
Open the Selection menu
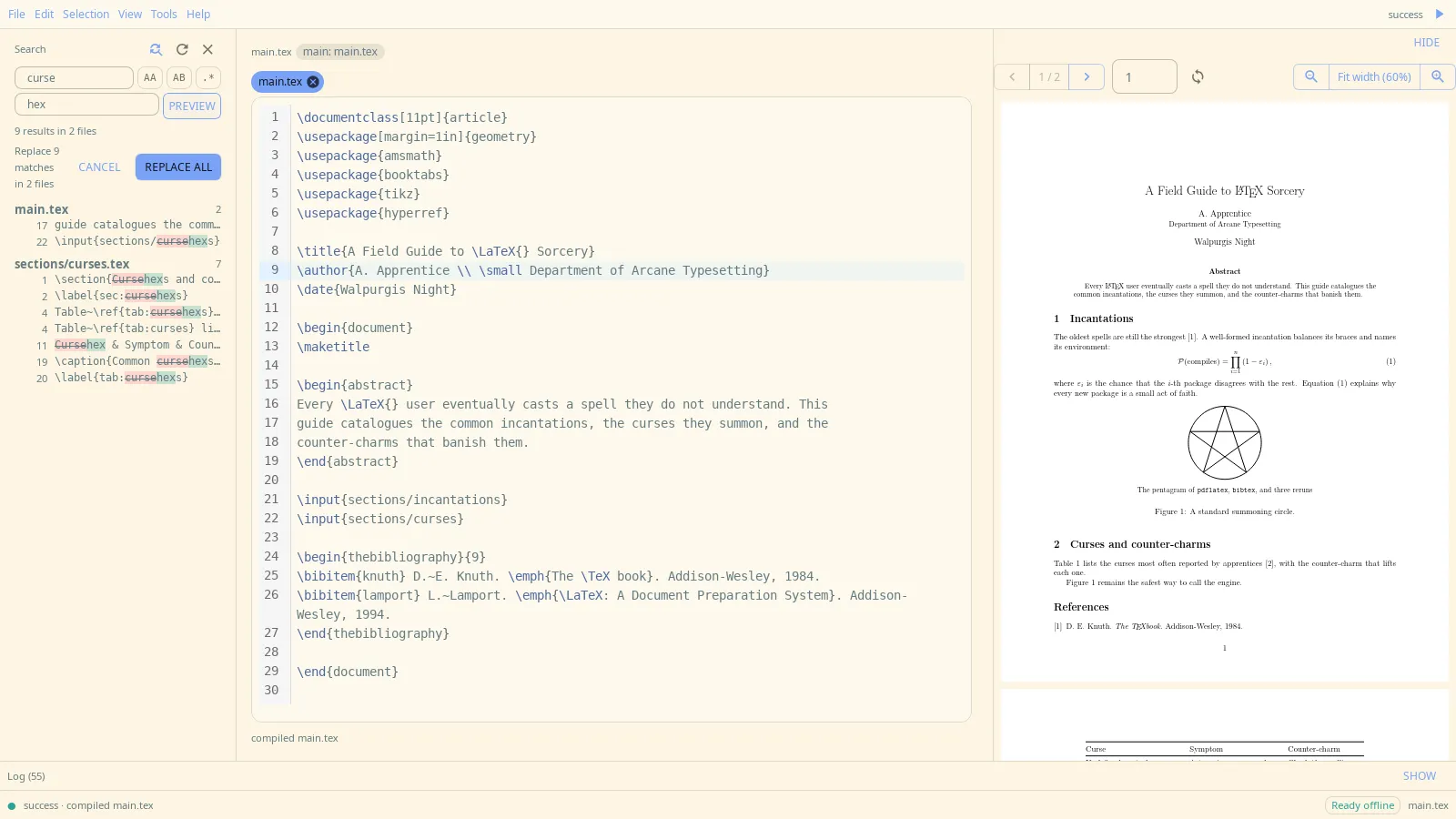click(x=86, y=15)
